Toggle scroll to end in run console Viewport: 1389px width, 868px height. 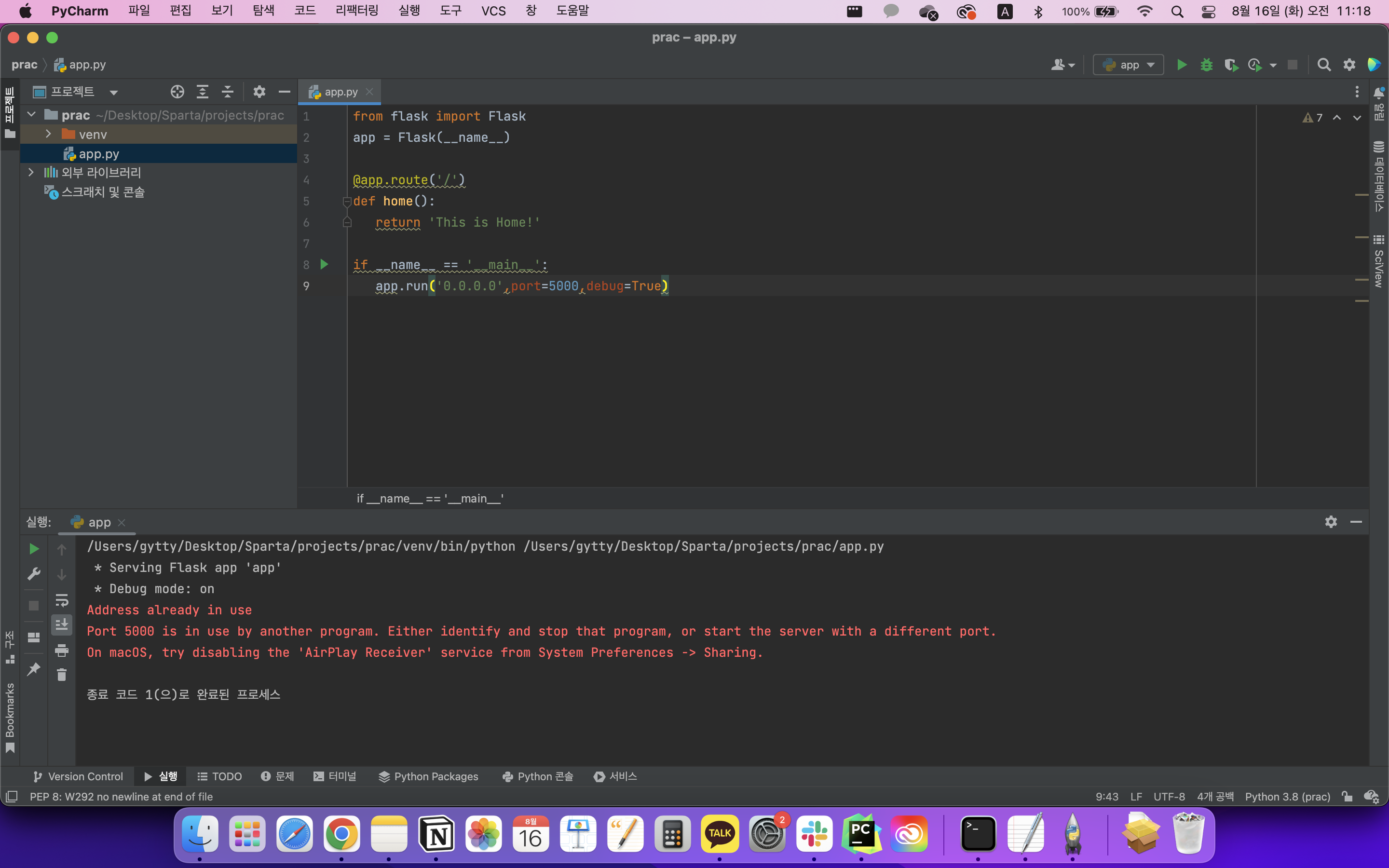point(61,624)
